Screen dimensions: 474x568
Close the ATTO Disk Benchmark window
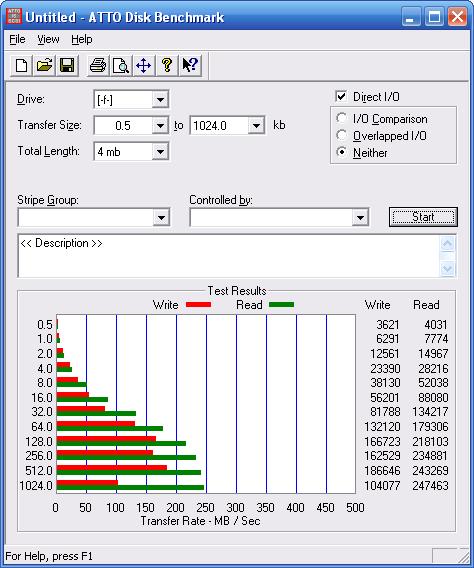pyautogui.click(x=457, y=17)
